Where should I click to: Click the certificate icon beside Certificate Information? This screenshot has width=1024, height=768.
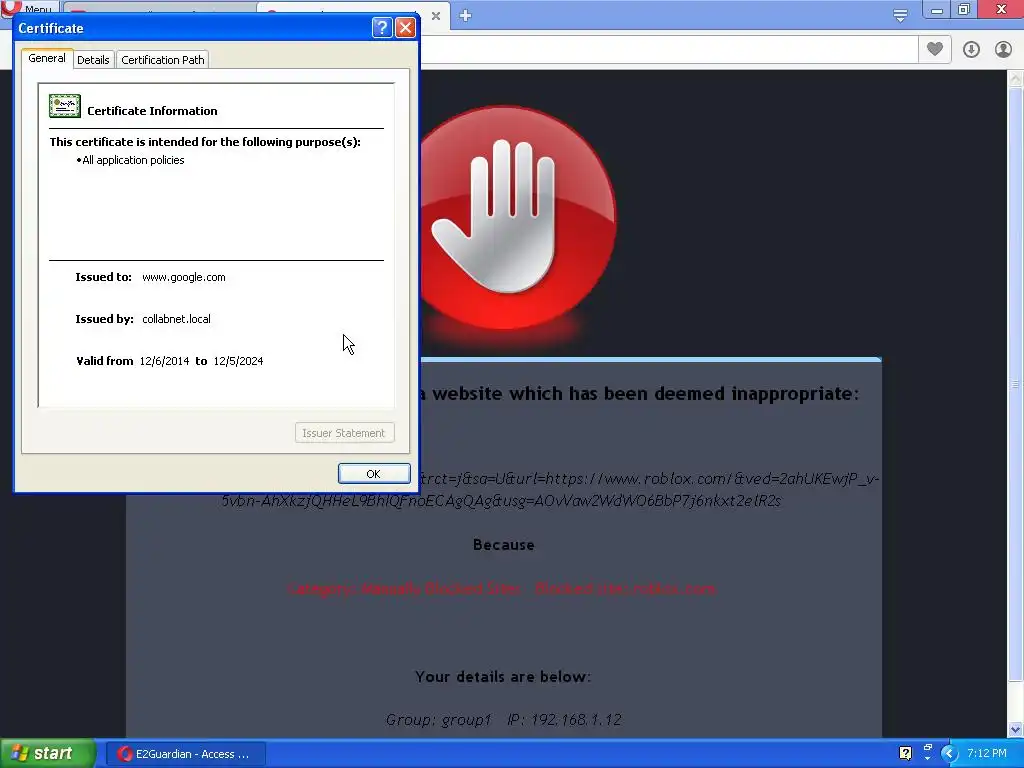(65, 106)
